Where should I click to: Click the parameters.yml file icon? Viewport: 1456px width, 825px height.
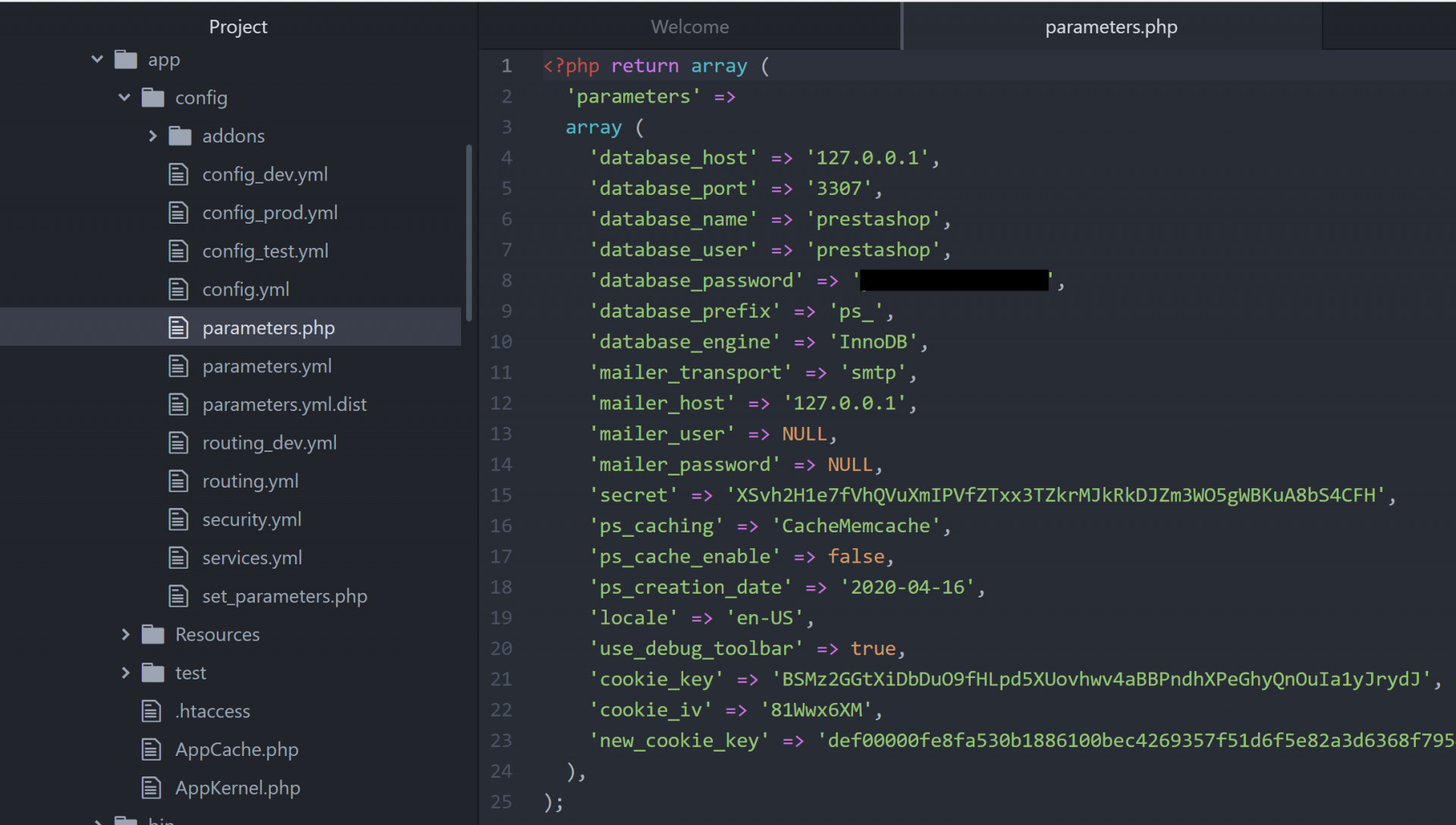point(178,366)
